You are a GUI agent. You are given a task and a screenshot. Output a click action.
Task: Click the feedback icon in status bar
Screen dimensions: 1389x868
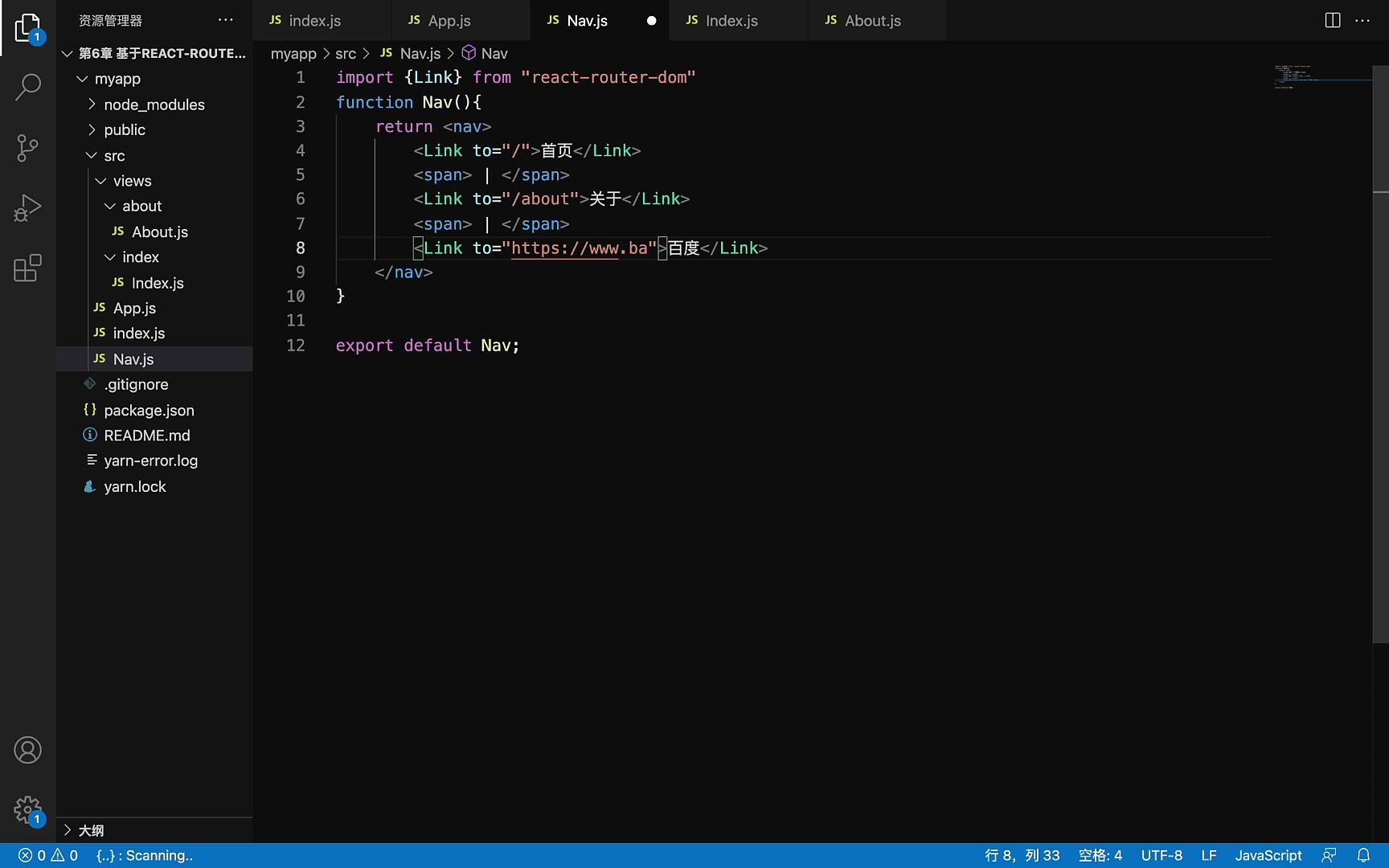pyautogui.click(x=1329, y=855)
